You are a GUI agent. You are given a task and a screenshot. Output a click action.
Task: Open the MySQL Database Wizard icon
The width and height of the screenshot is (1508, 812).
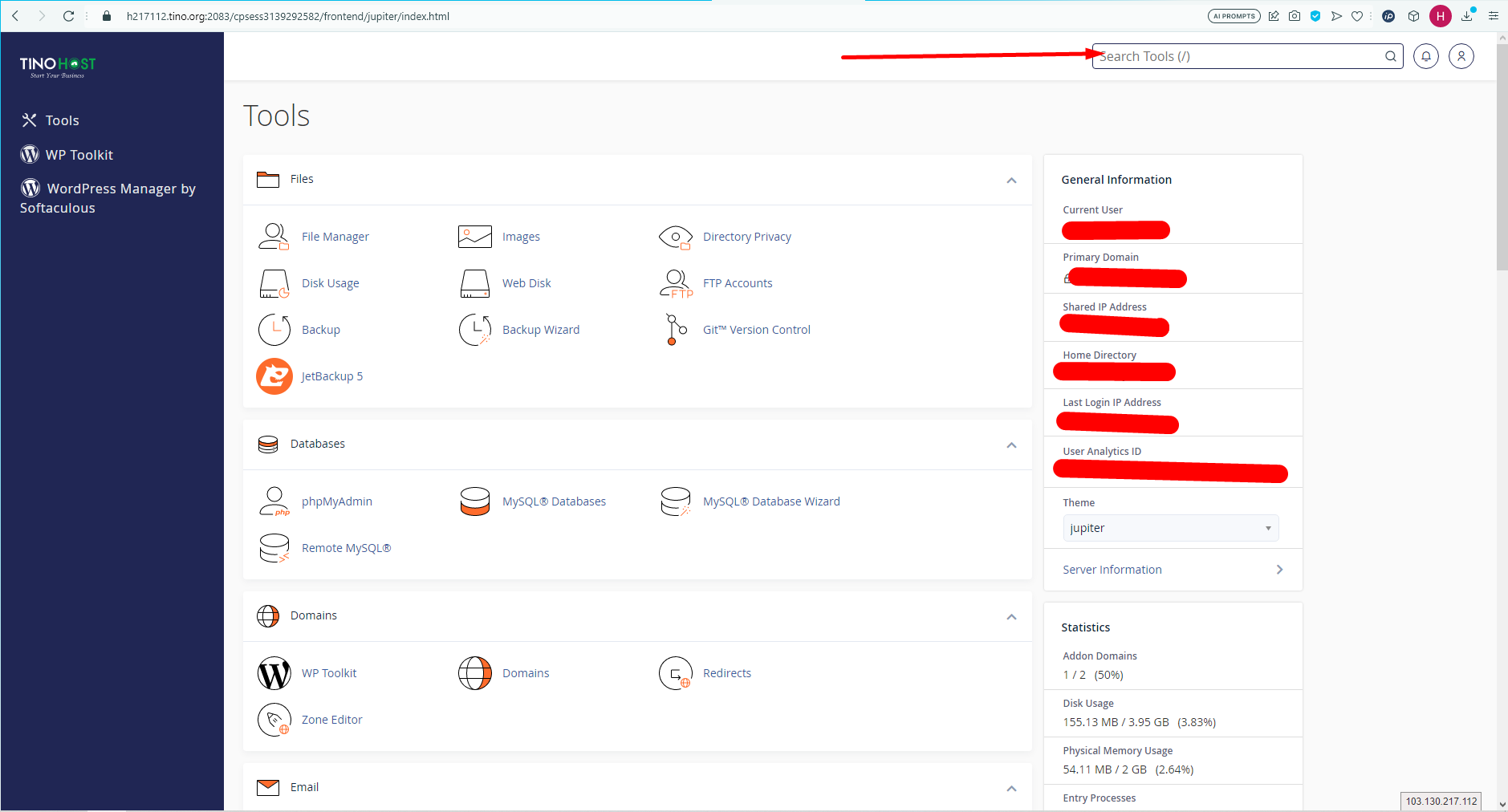(x=675, y=501)
